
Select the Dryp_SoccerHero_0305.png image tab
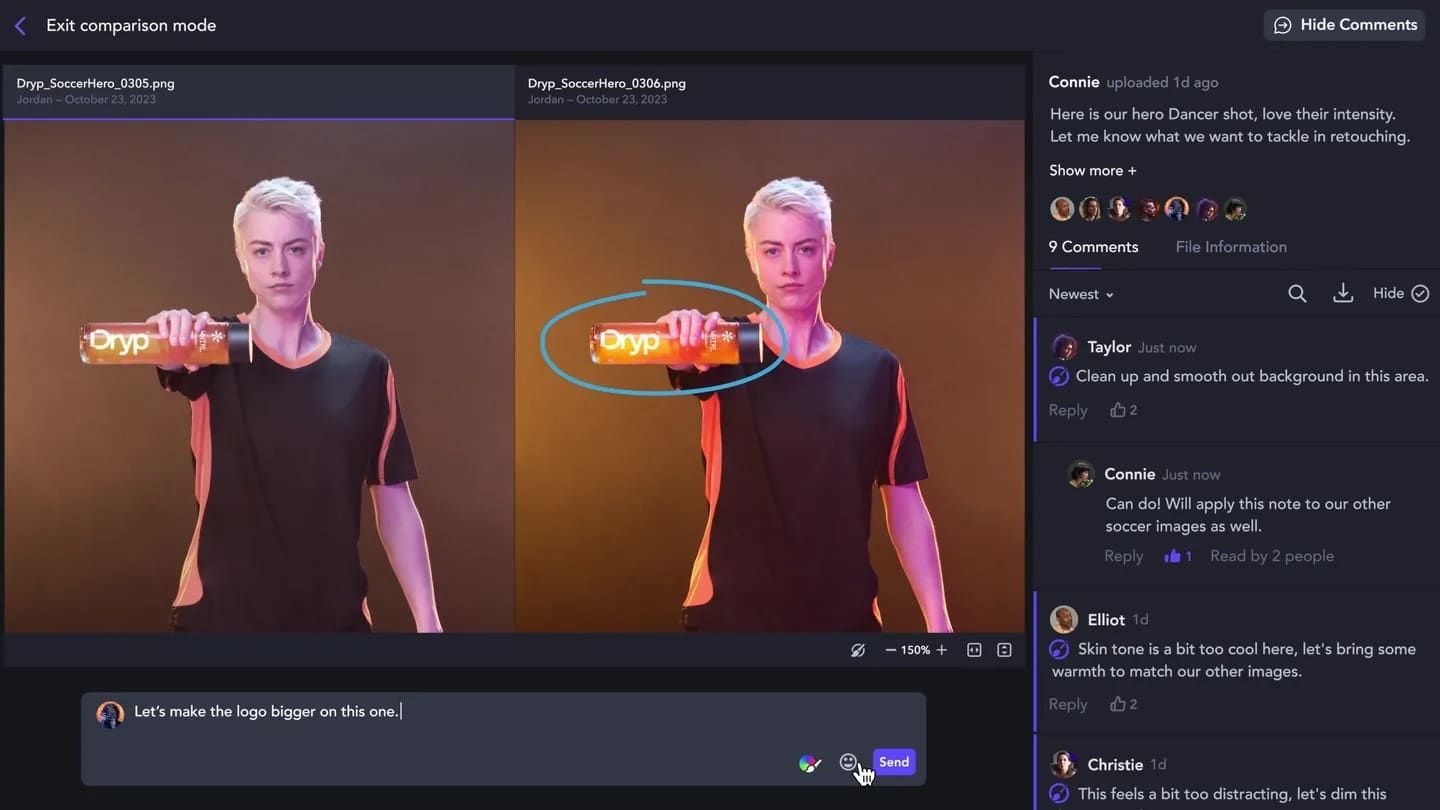click(x=258, y=91)
